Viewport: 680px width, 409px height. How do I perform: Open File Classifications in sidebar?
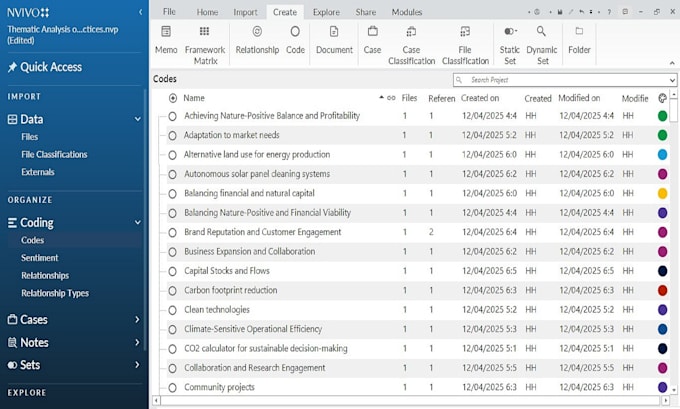pyautogui.click(x=54, y=154)
